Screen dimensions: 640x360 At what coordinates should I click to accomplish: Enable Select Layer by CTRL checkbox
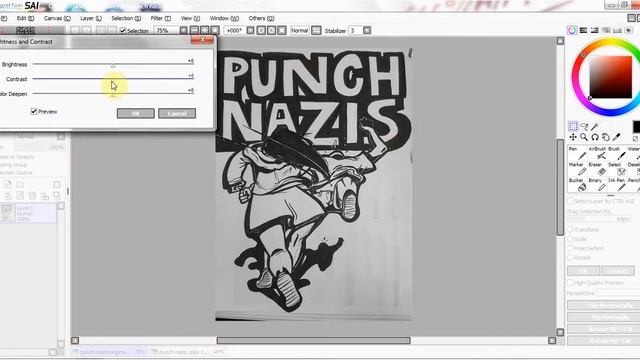pos(571,201)
